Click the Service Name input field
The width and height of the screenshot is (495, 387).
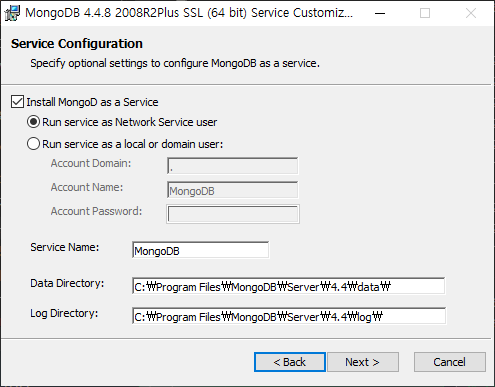[200, 250]
